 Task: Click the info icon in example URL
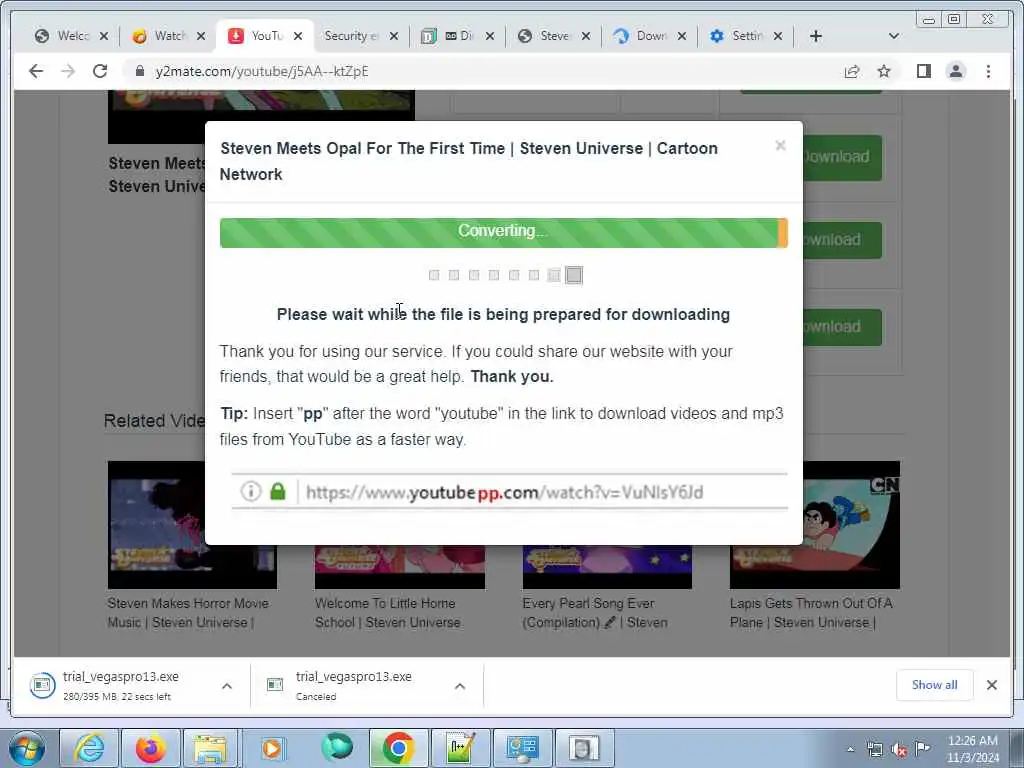click(251, 491)
